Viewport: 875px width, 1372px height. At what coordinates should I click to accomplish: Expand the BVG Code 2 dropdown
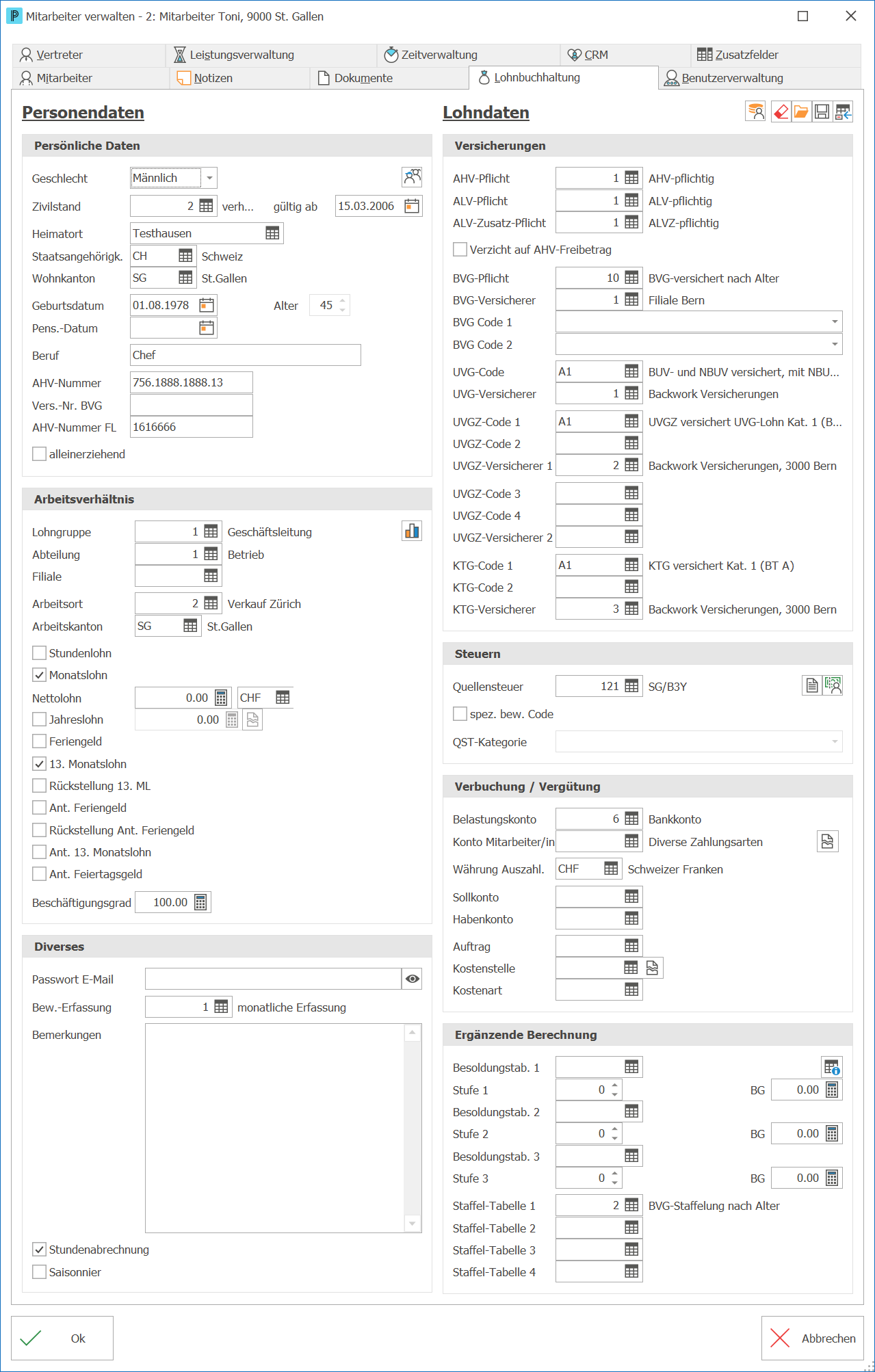835,344
